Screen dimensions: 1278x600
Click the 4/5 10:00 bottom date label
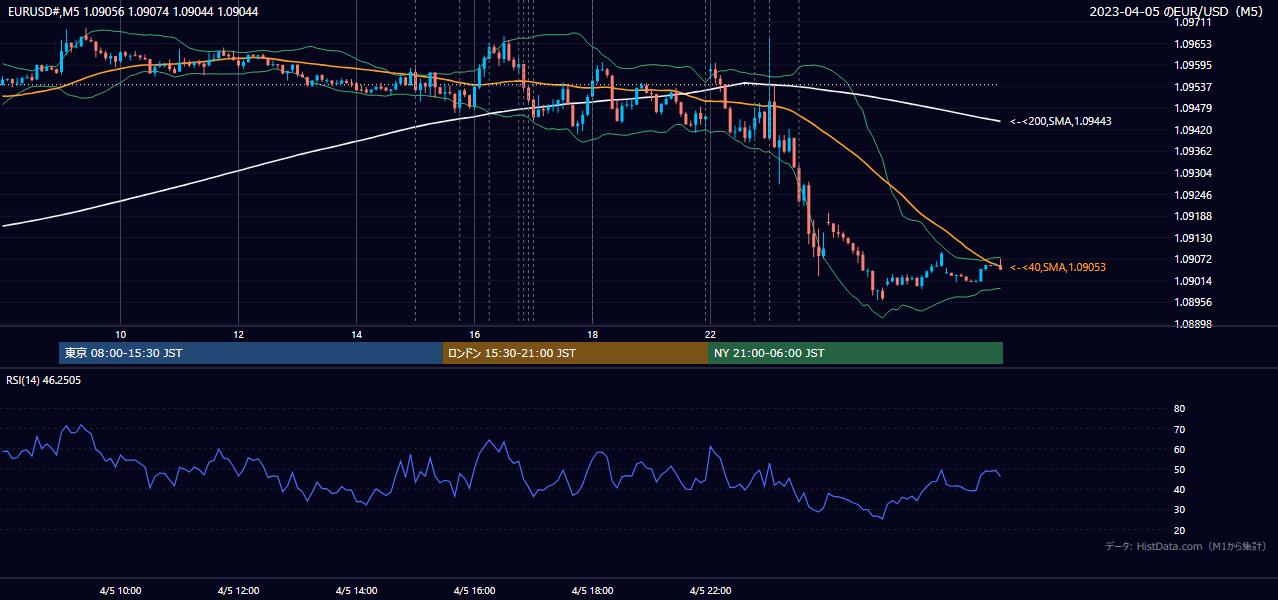[120, 590]
